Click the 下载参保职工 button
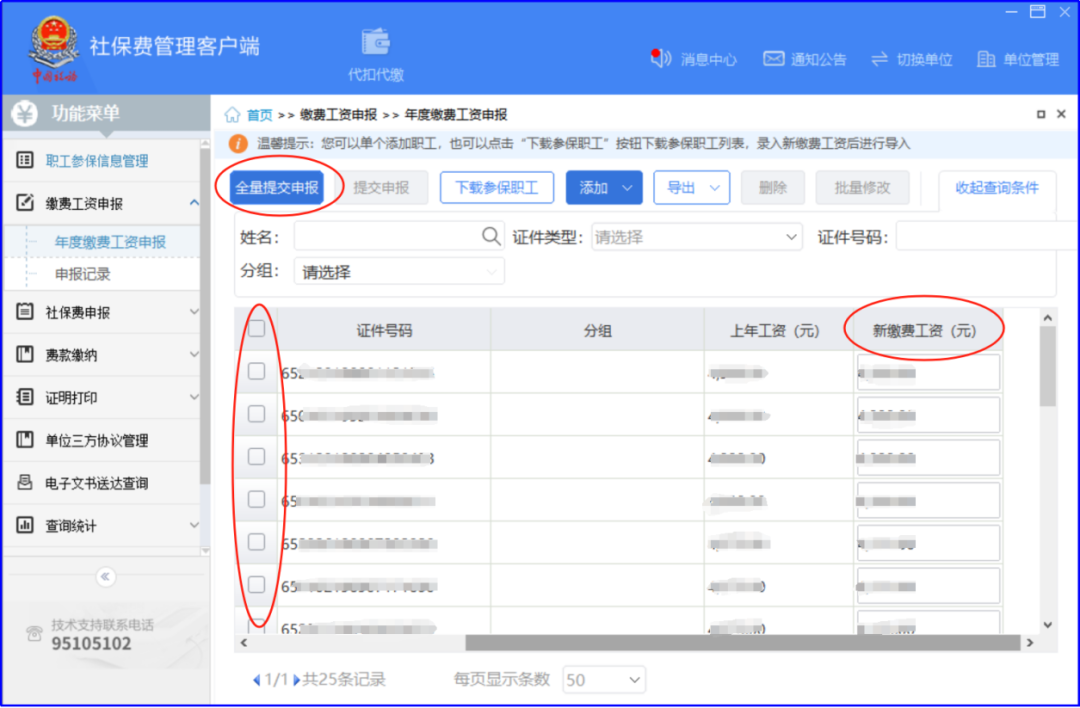The height and width of the screenshot is (708, 1080). pyautogui.click(x=497, y=187)
